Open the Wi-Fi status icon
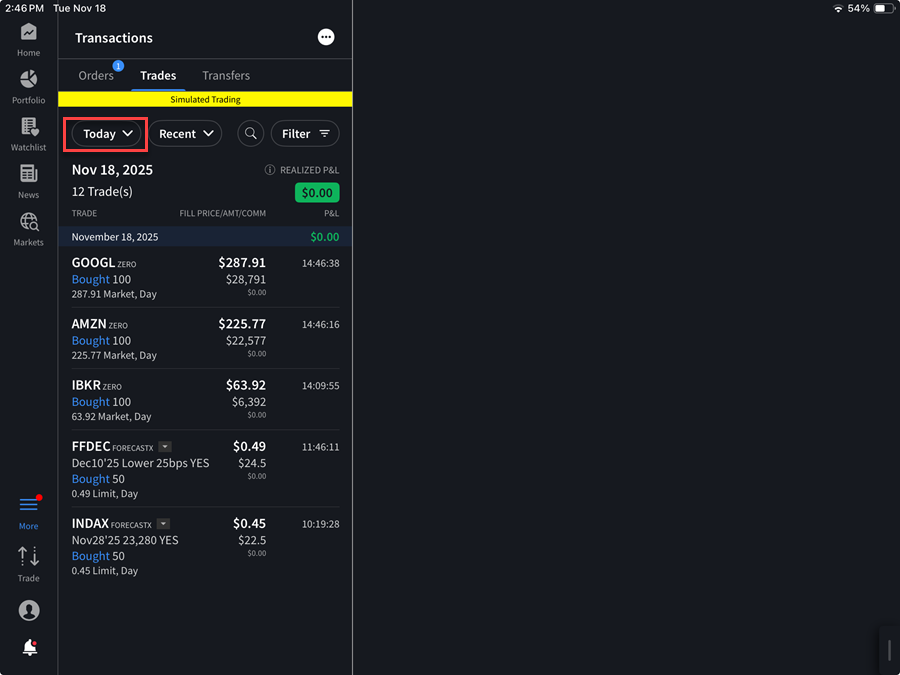The width and height of the screenshot is (900, 675). pos(838,9)
